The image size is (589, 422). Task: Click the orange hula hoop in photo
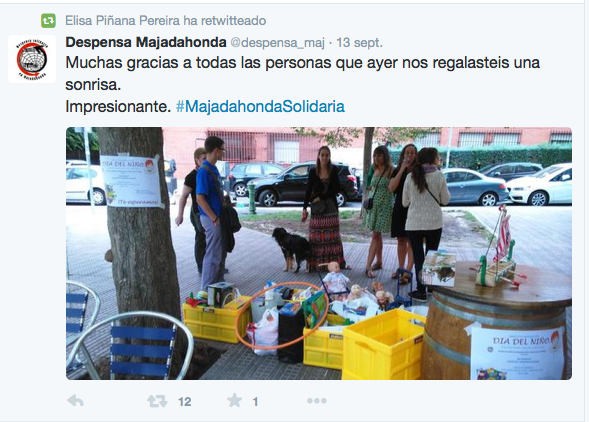(282, 316)
